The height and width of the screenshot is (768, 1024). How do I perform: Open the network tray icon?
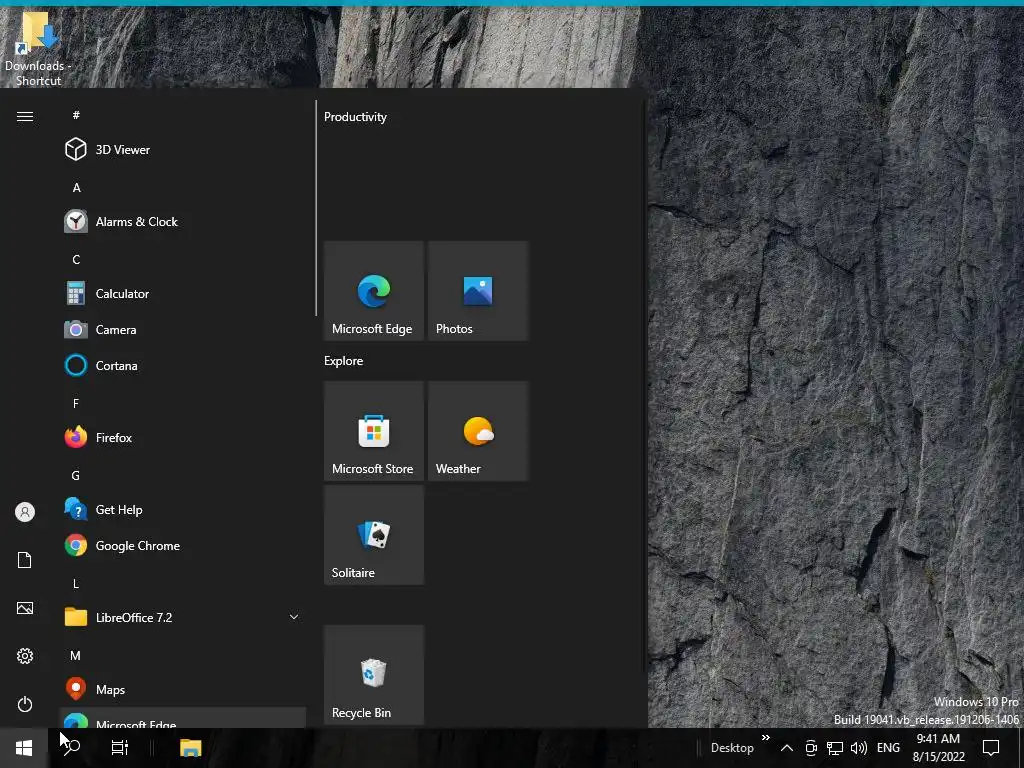coord(835,748)
